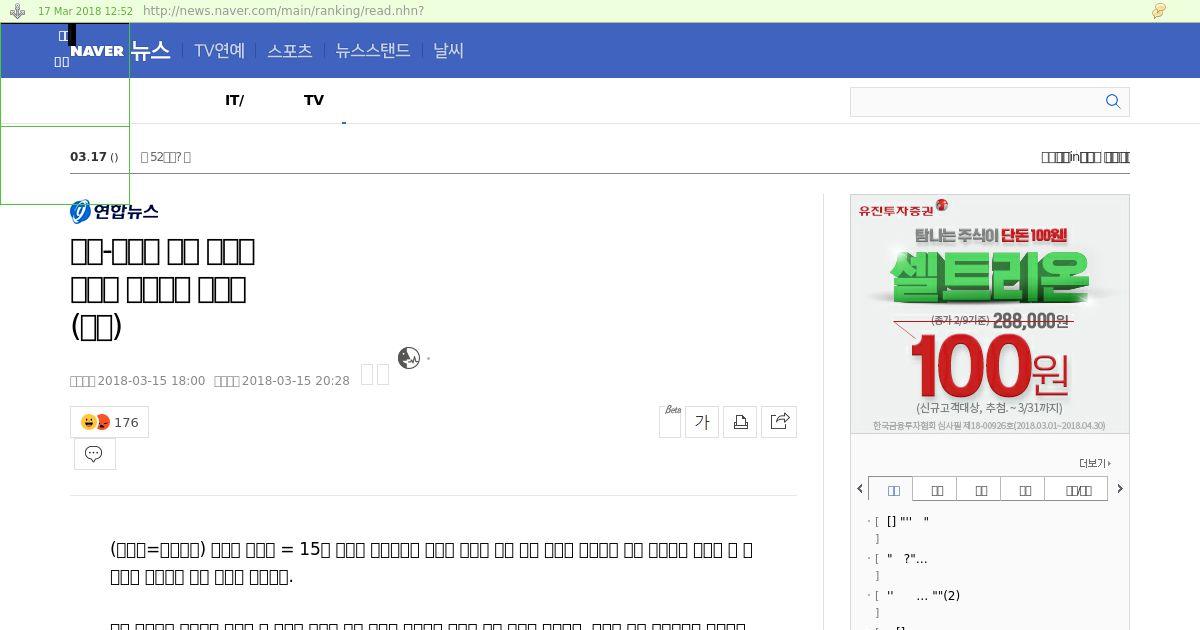This screenshot has width=1200, height=630.
Task: Click the Beta feature button
Action: [x=671, y=421]
